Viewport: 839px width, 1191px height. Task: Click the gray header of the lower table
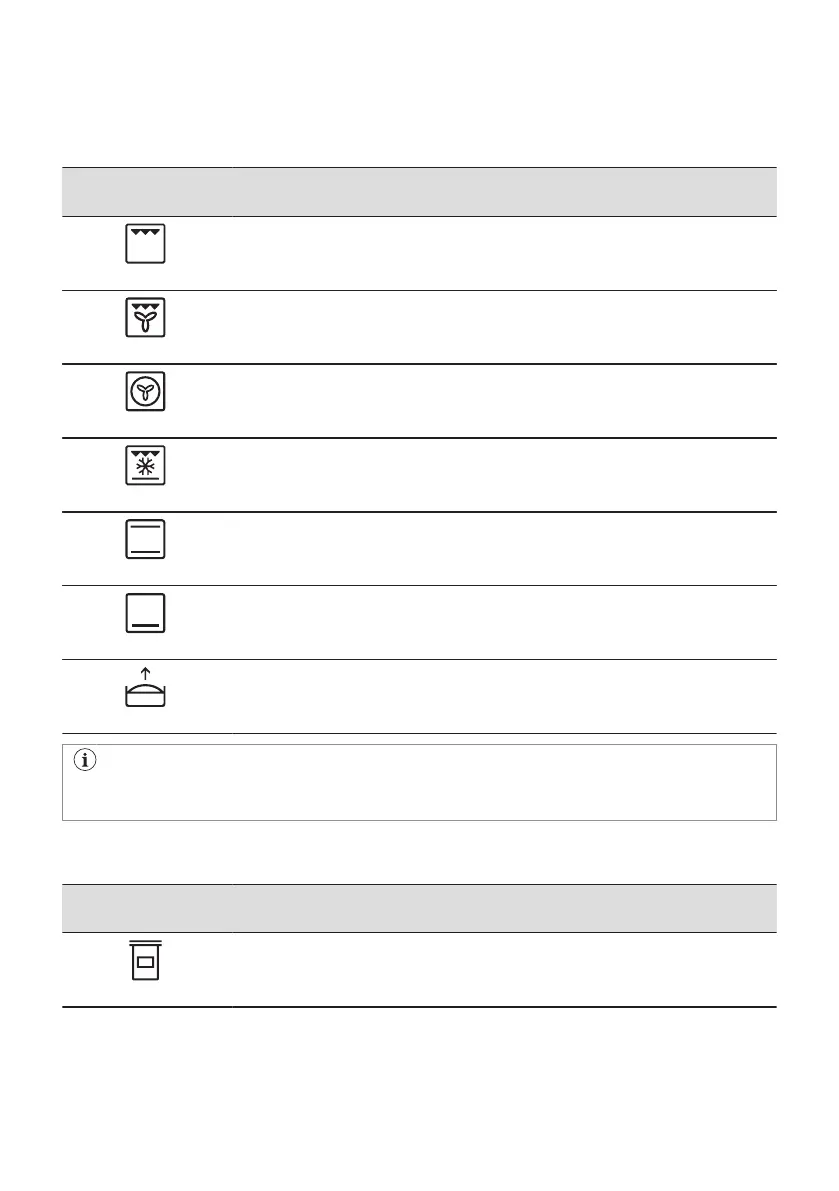point(419,907)
